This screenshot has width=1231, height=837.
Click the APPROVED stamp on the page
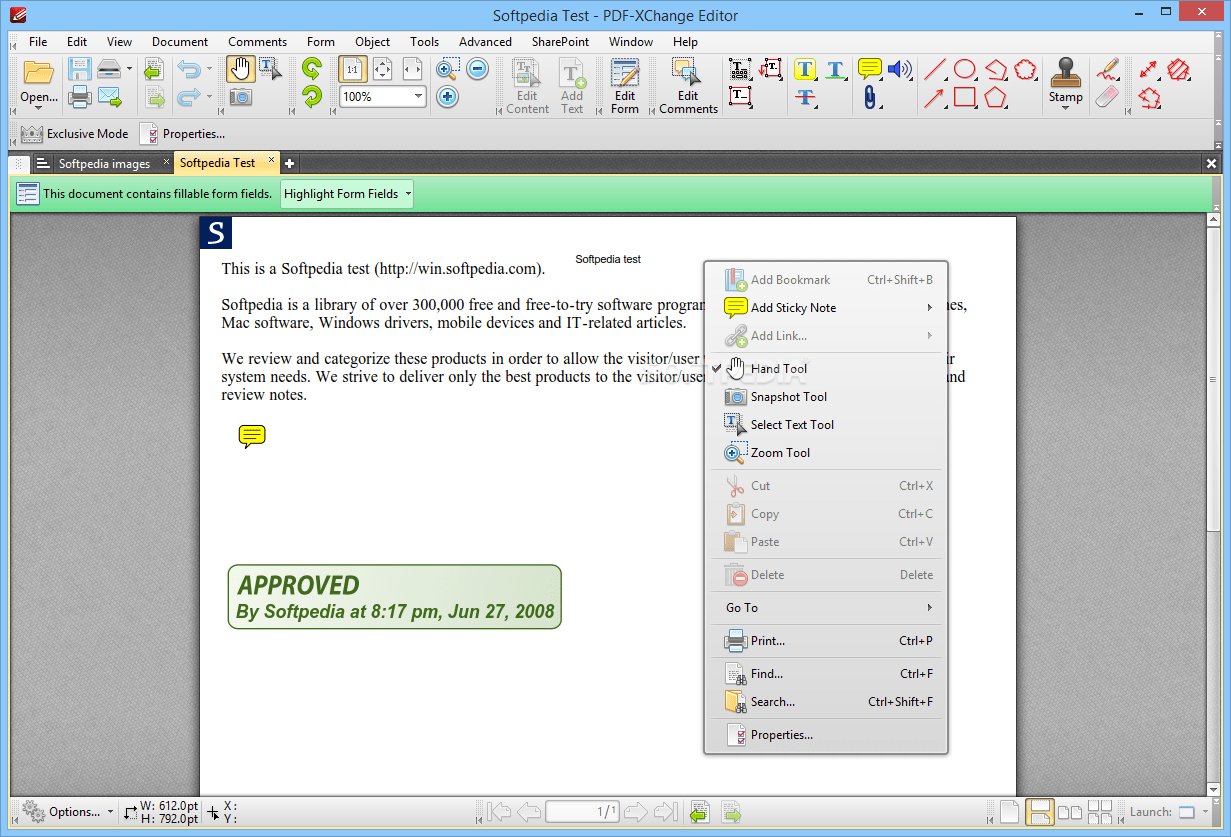pyautogui.click(x=395, y=597)
